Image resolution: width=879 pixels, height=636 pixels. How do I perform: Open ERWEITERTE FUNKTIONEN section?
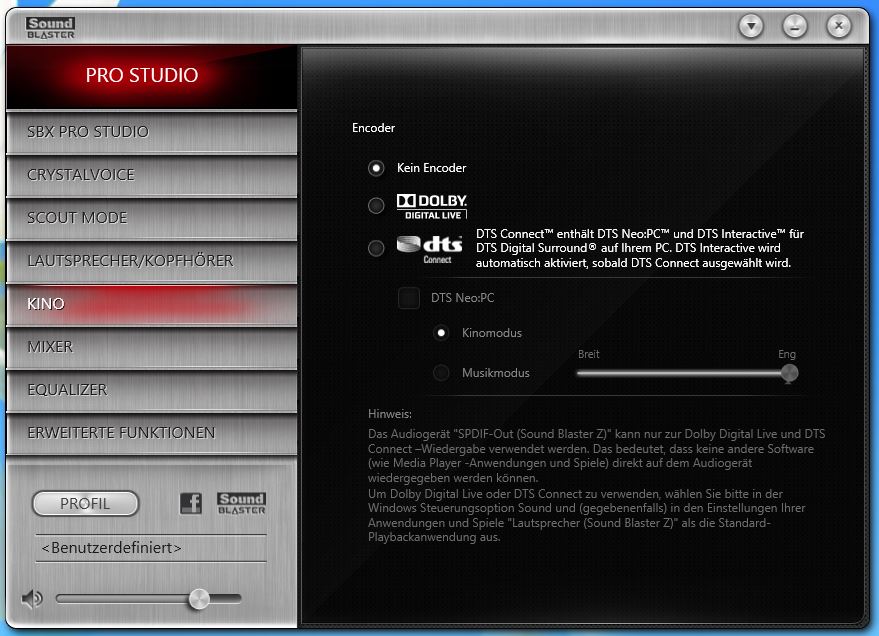click(151, 433)
